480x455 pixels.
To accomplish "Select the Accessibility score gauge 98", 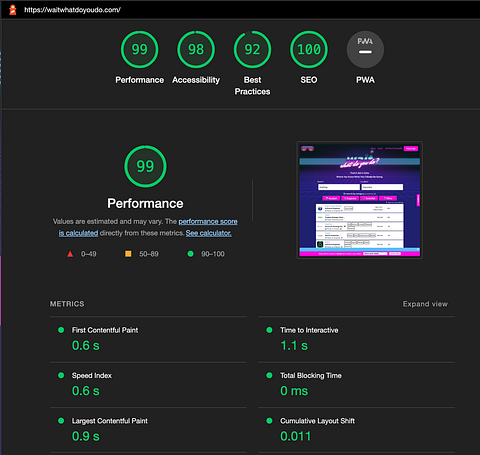I will tap(196, 49).
